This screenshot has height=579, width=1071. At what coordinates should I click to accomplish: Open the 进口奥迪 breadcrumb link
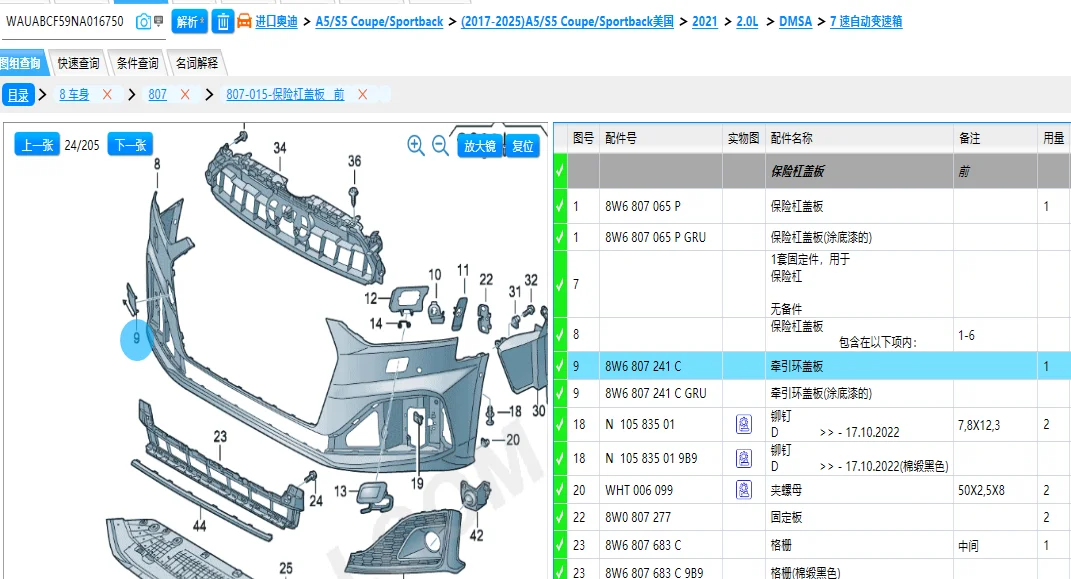click(277, 22)
